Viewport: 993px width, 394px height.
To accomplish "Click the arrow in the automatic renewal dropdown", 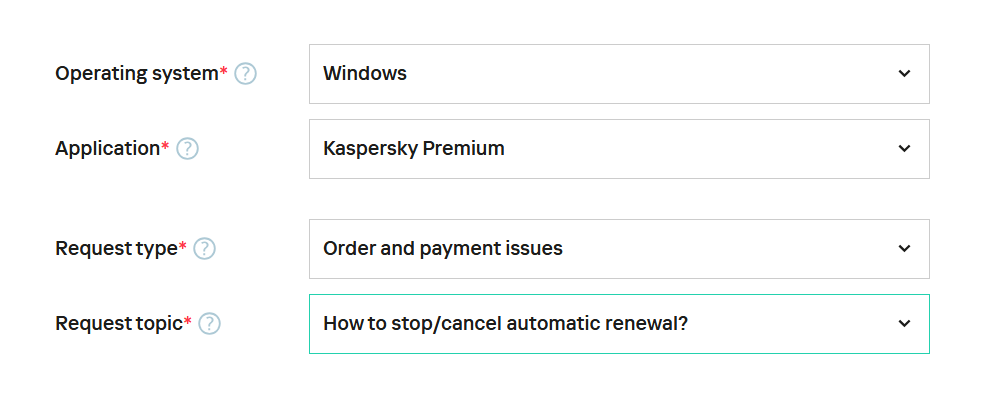I will 904,323.
